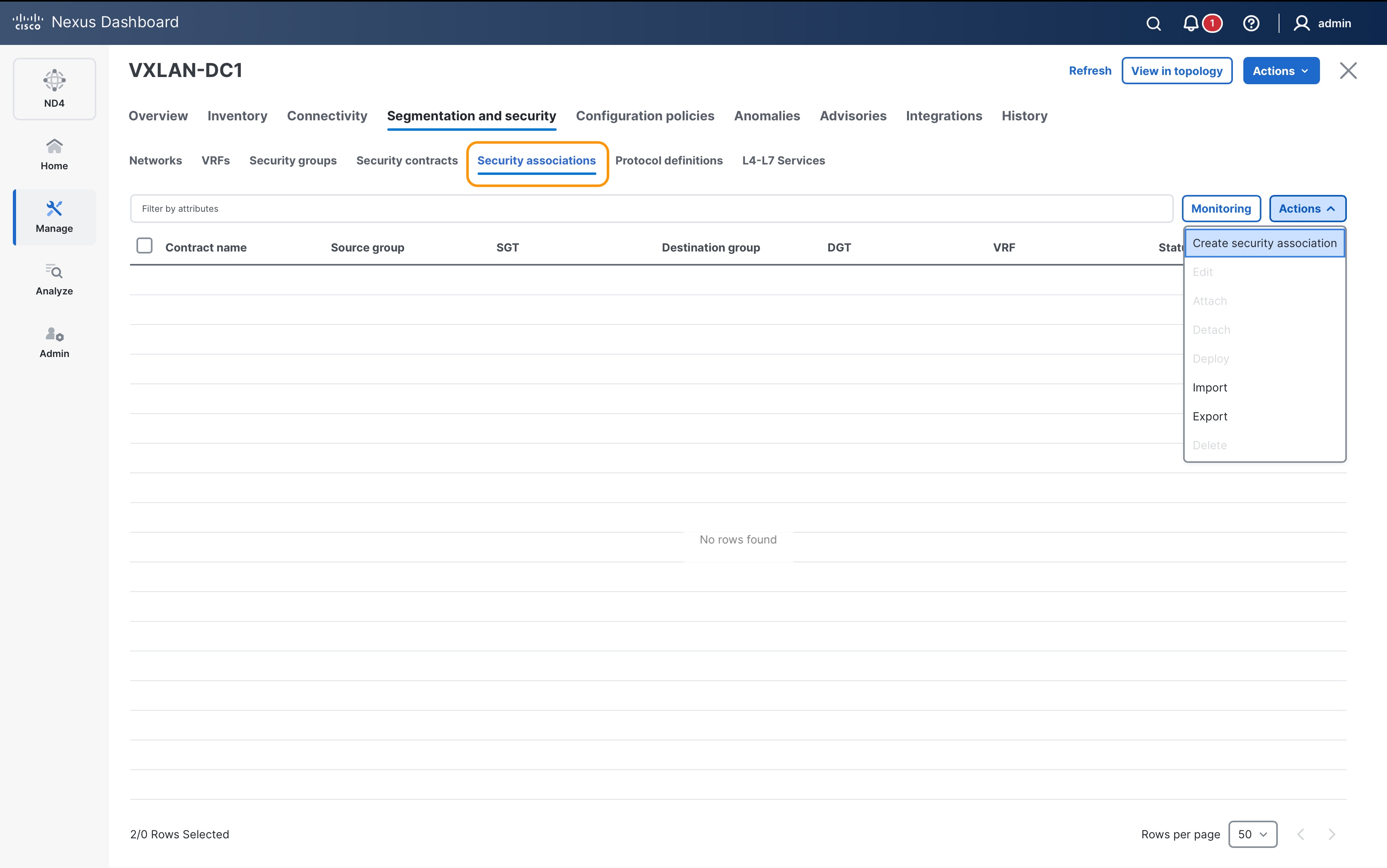1387x868 pixels.
Task: Open the admin user menu
Action: pyautogui.click(x=1322, y=24)
